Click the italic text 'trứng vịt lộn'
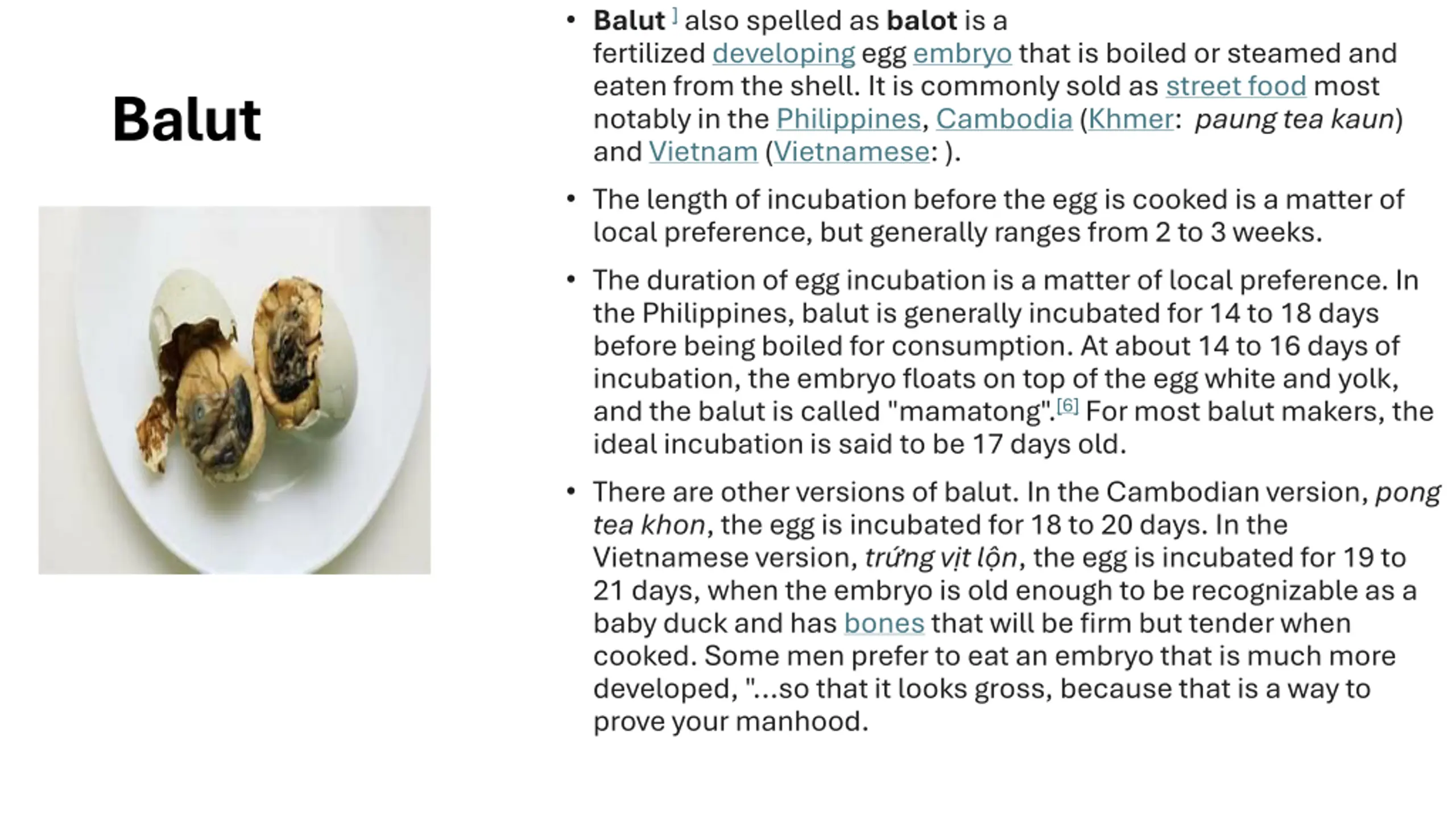 click(941, 558)
